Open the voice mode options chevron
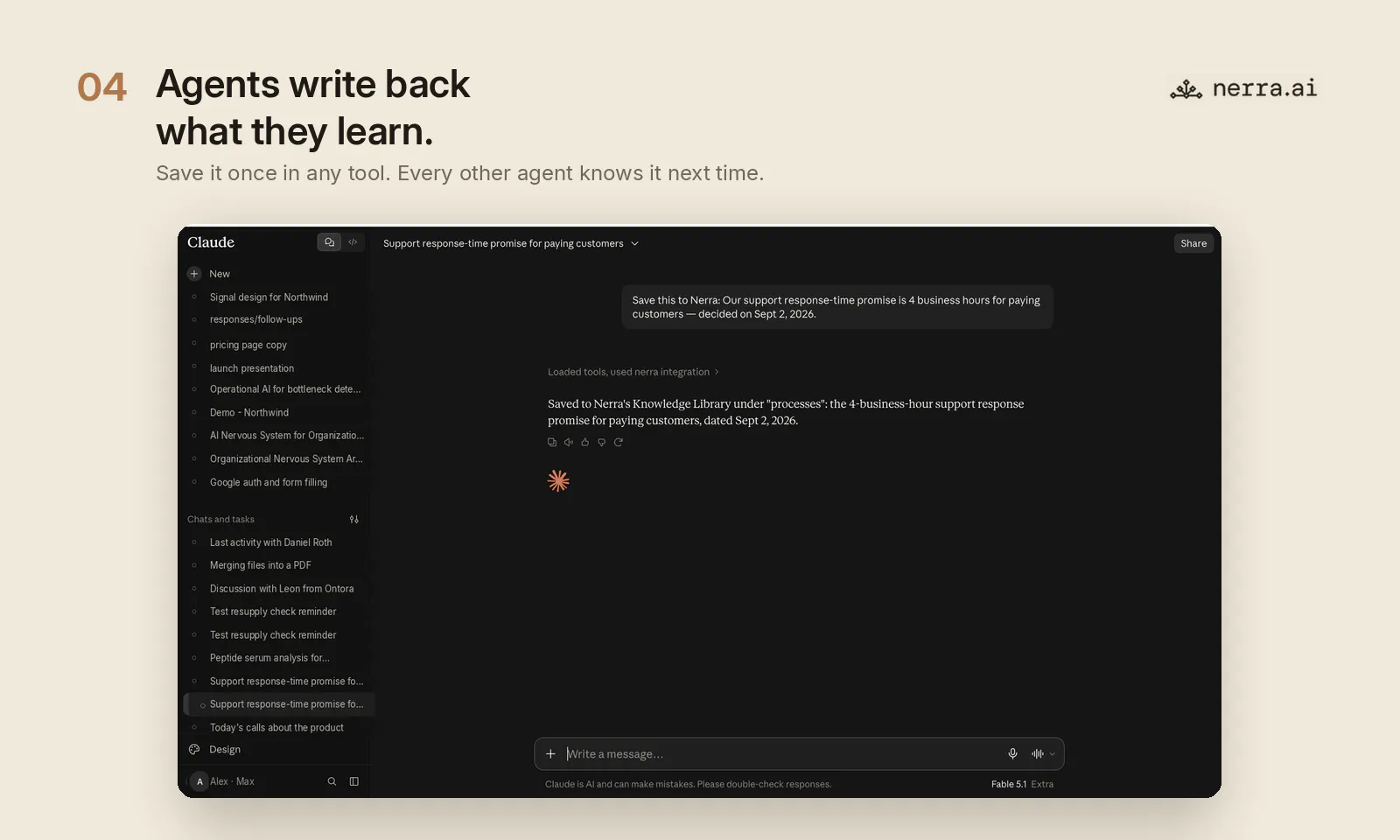 pyautogui.click(x=1052, y=754)
